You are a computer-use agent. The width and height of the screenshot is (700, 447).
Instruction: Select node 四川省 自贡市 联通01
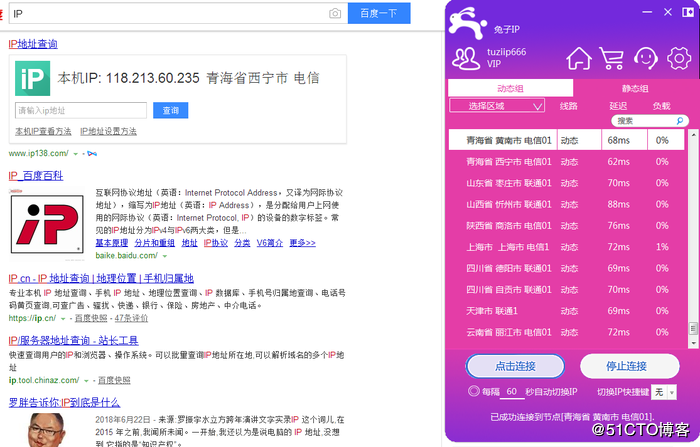tap(566, 290)
